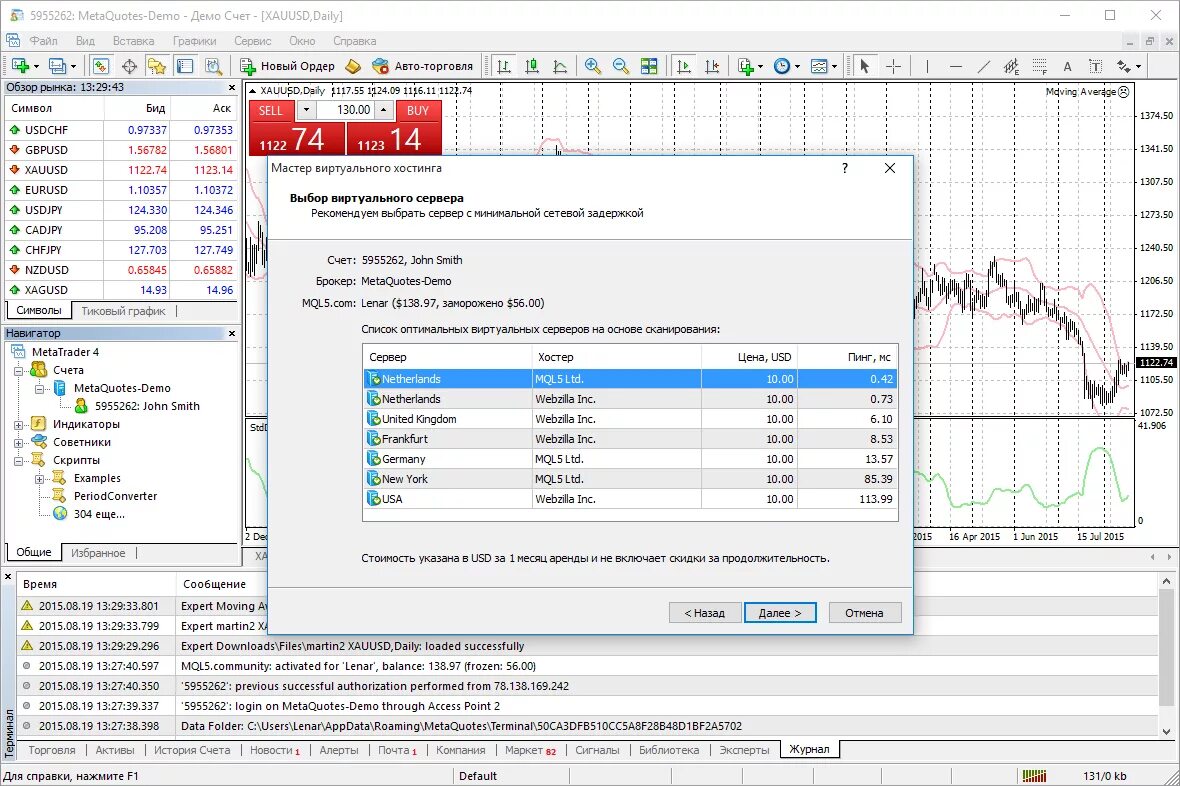Screen dimensions: 1180x786
Task: Select the Germany MQL5 Ltd. server row
Action: point(631,458)
